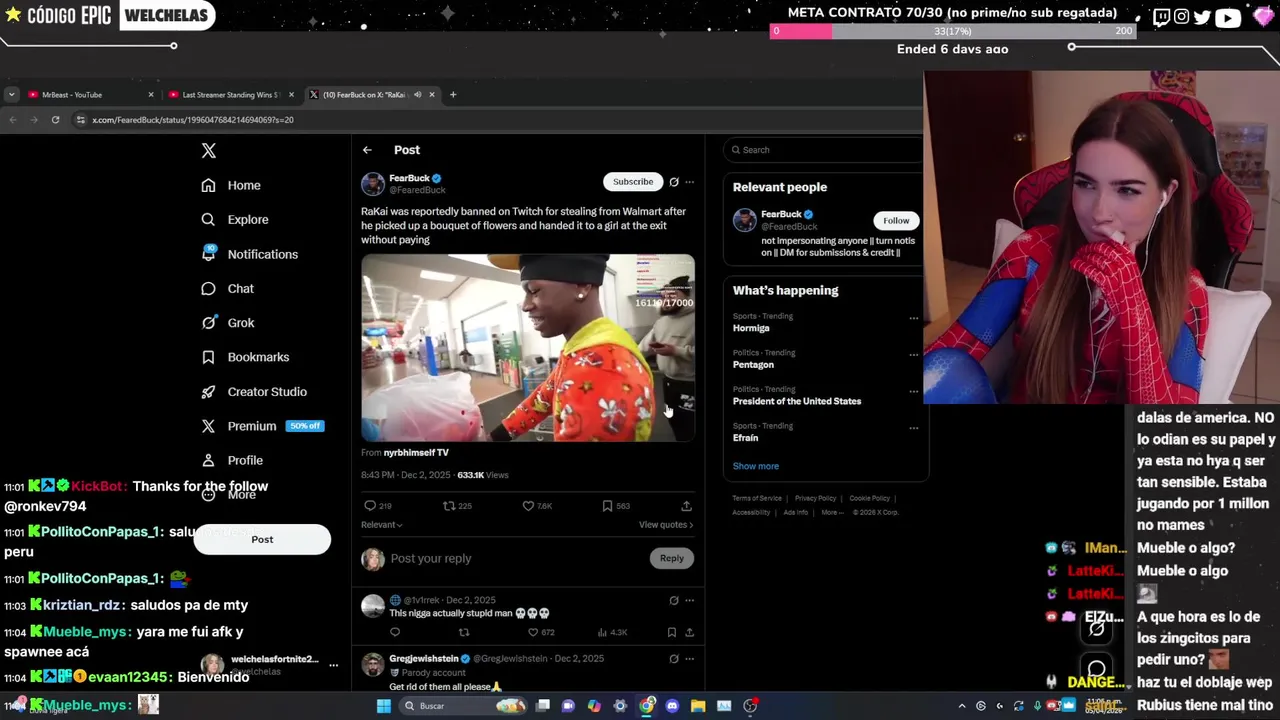1280x720 pixels.
Task: Open the nyrbhimself TV source link
Action: [416, 453]
